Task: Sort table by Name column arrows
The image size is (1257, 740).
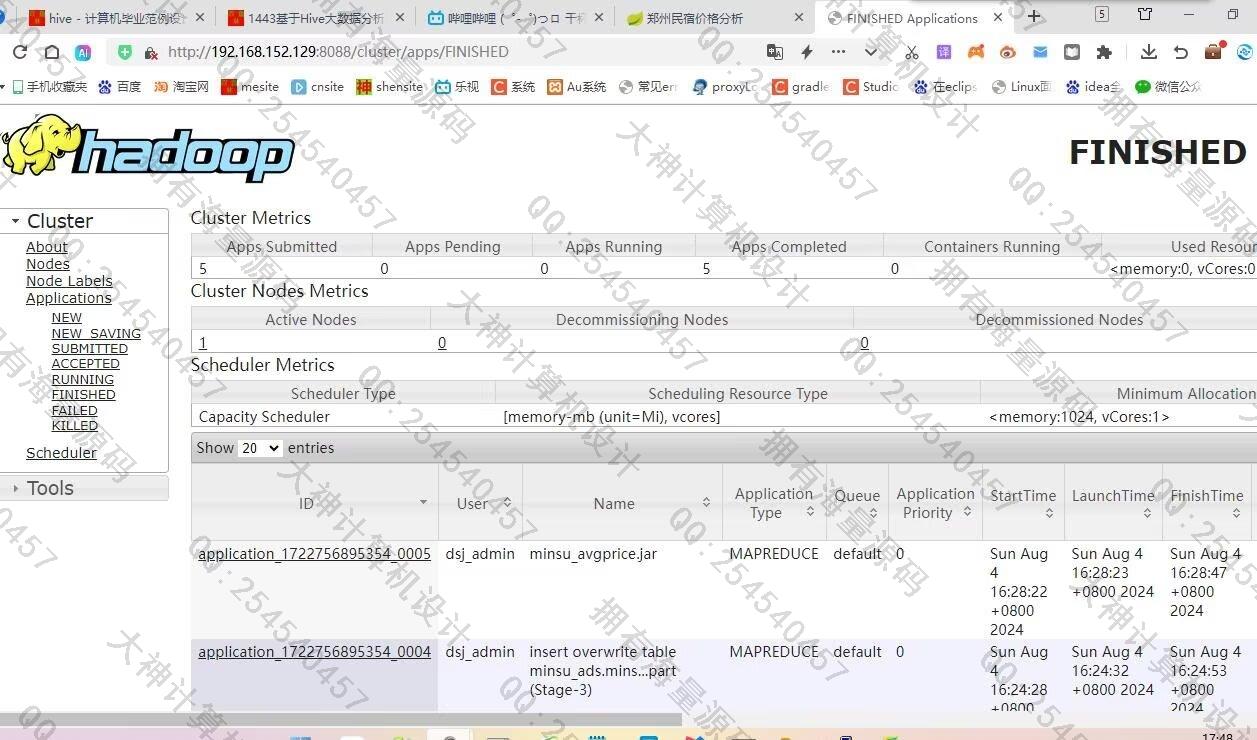Action: pyautogui.click(x=706, y=503)
